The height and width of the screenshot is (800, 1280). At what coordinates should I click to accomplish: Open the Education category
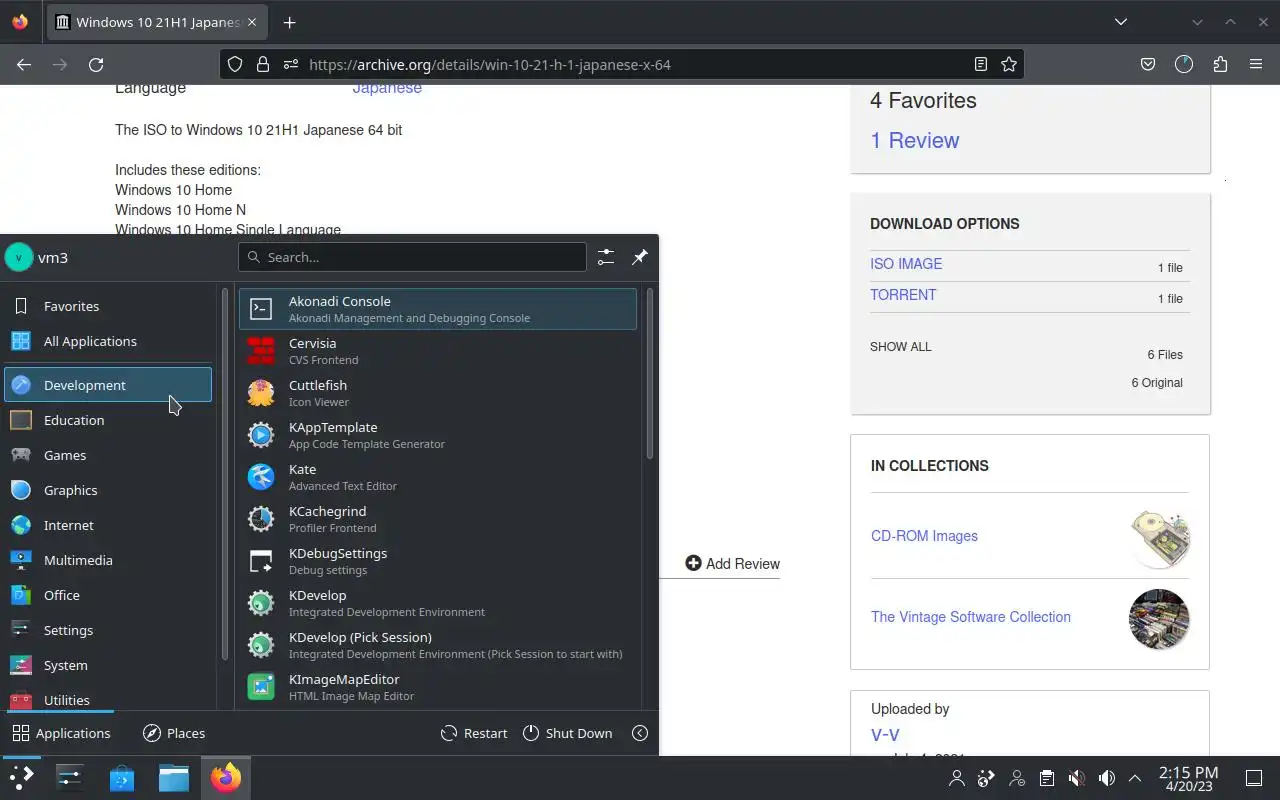point(108,420)
